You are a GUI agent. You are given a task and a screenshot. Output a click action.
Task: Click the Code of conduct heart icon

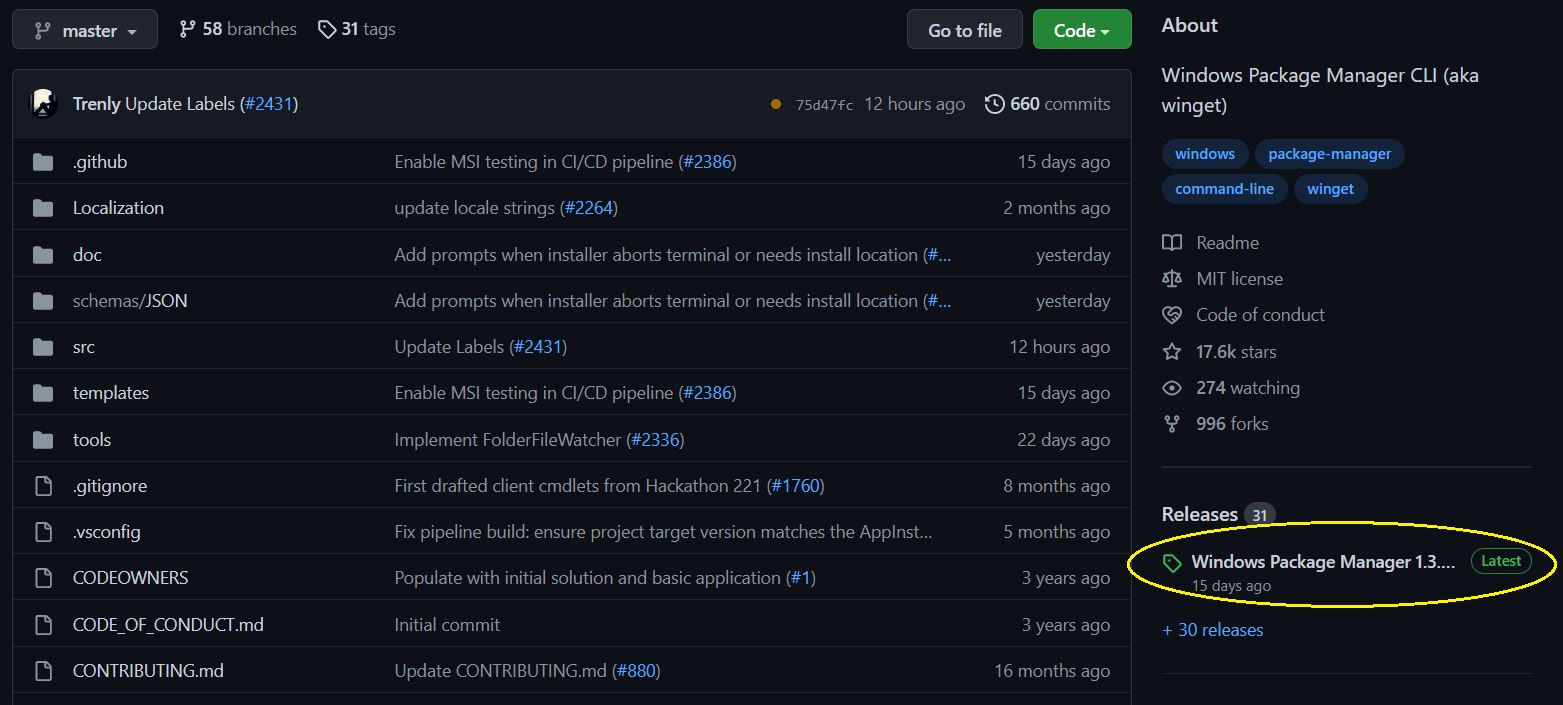click(x=1172, y=315)
